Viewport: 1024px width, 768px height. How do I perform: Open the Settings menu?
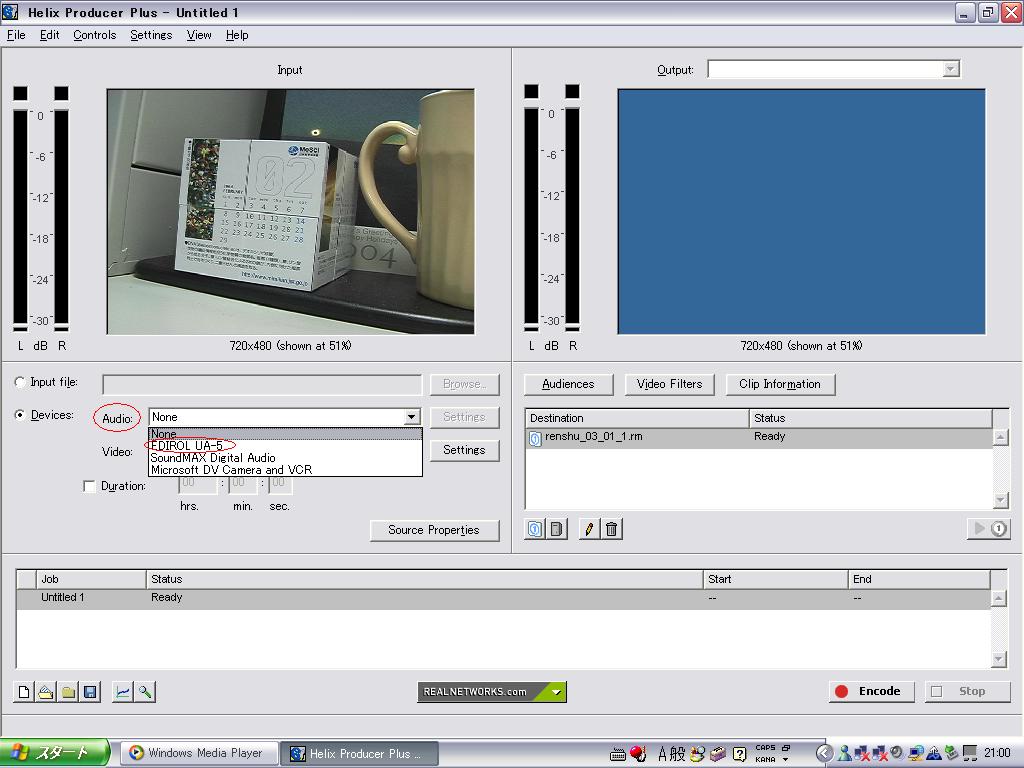coord(151,35)
